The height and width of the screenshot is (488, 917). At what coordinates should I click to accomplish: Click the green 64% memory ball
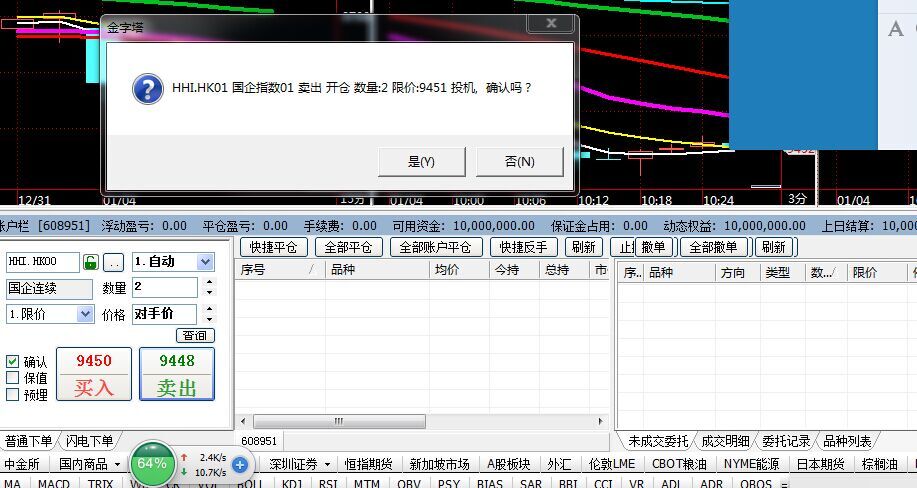152,464
